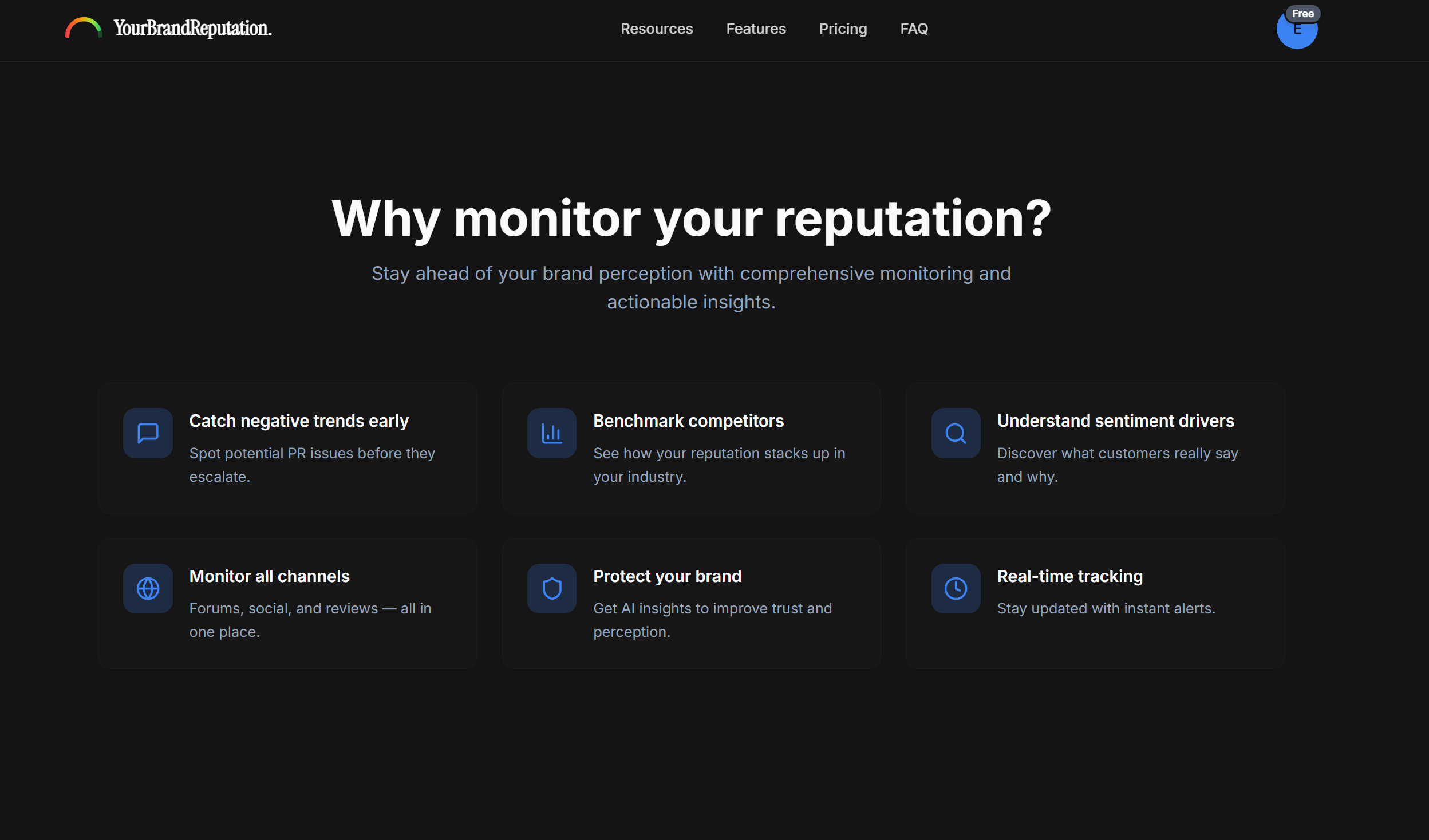Click the Free plan badge
The width and height of the screenshot is (1429, 840).
coord(1302,13)
